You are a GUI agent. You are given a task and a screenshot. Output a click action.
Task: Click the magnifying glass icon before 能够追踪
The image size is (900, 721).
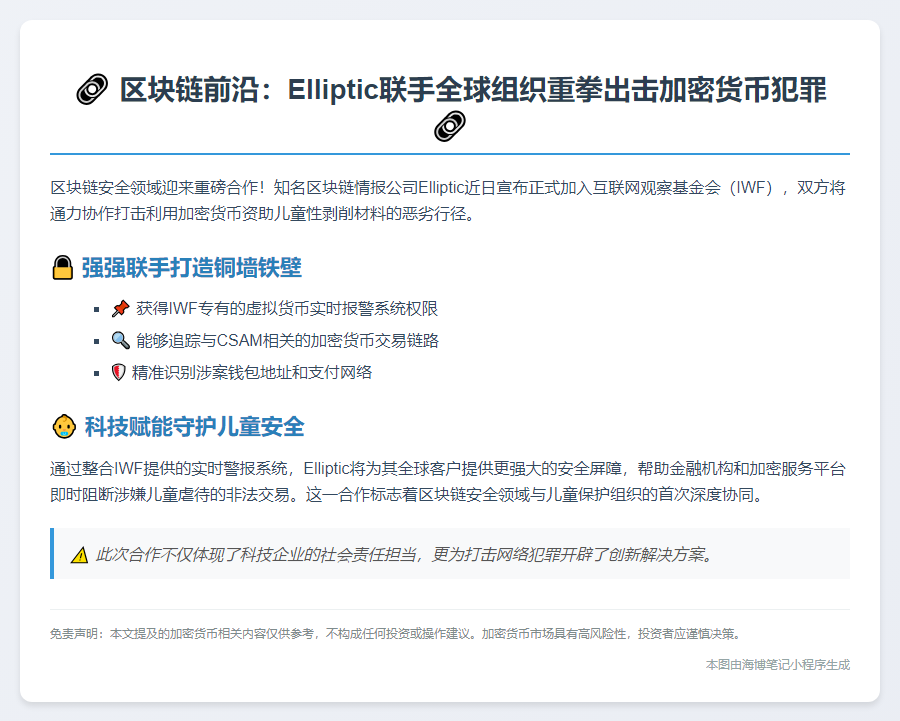pos(121,340)
